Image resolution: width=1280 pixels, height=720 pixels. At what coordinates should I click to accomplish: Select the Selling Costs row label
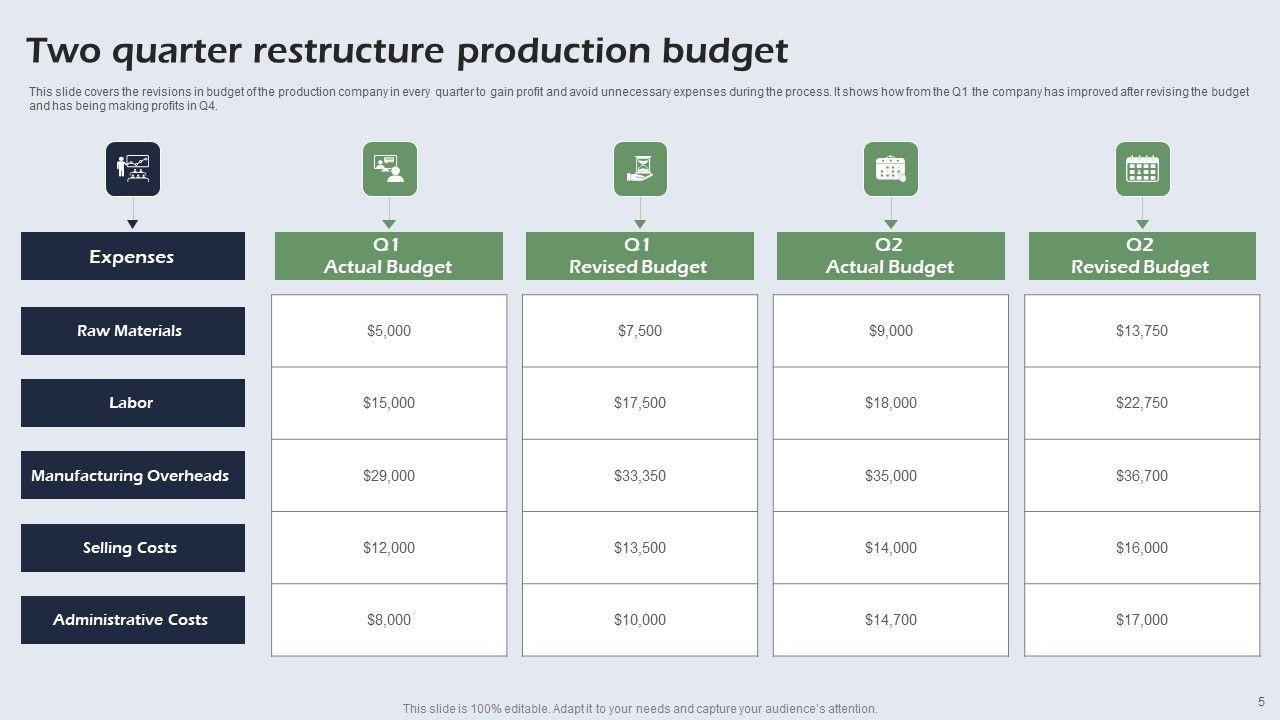coord(133,548)
